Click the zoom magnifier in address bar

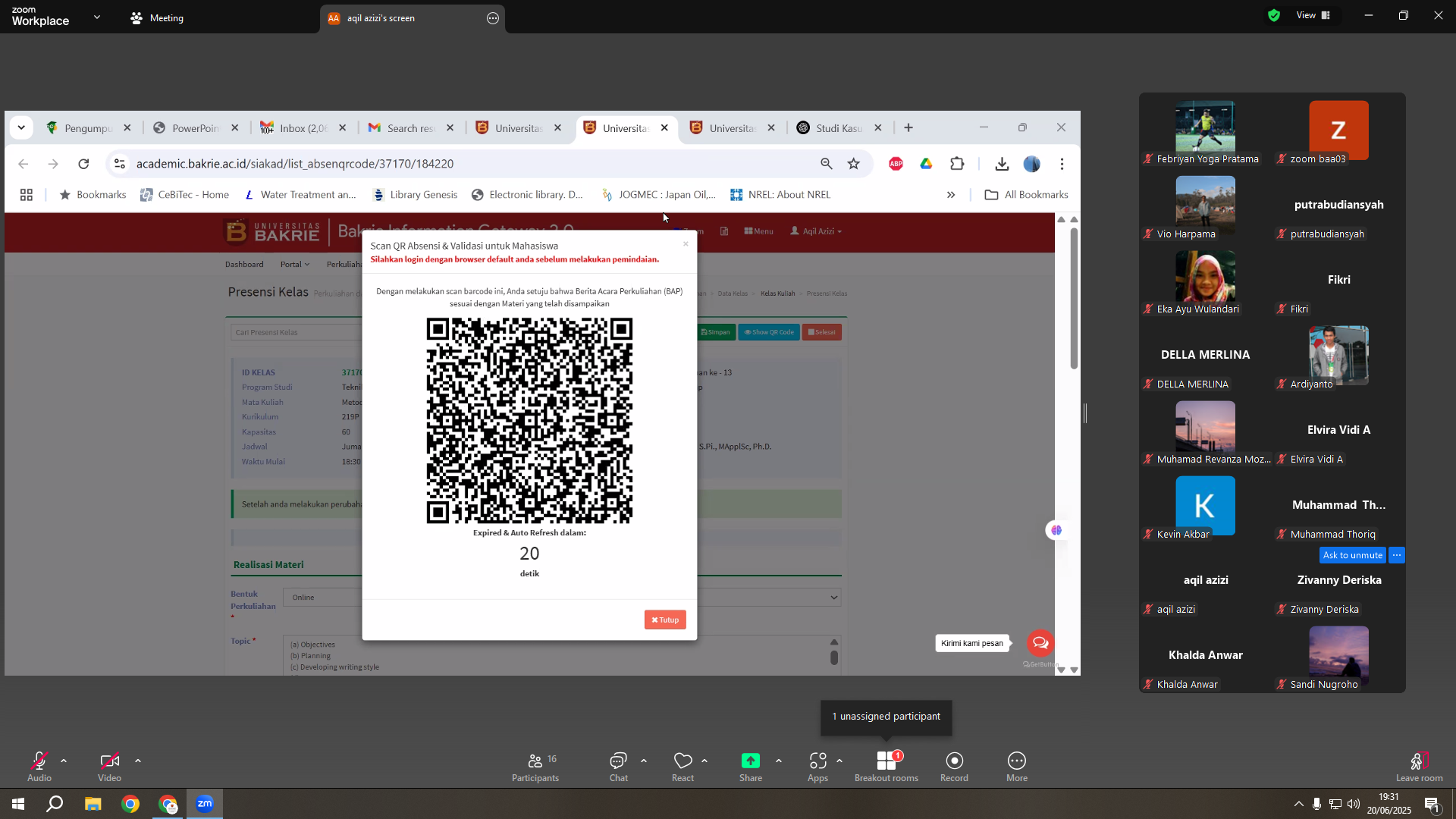(x=827, y=164)
